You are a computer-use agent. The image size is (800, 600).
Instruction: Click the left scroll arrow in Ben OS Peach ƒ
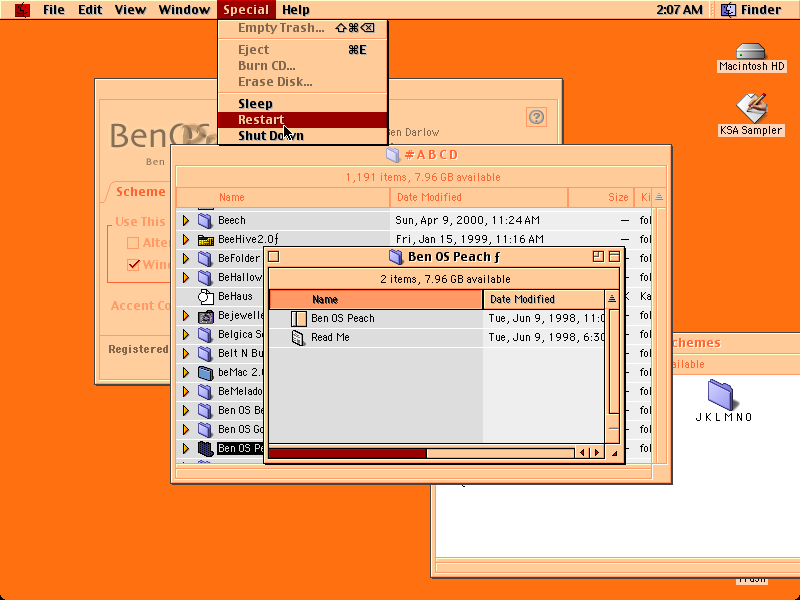(x=582, y=453)
